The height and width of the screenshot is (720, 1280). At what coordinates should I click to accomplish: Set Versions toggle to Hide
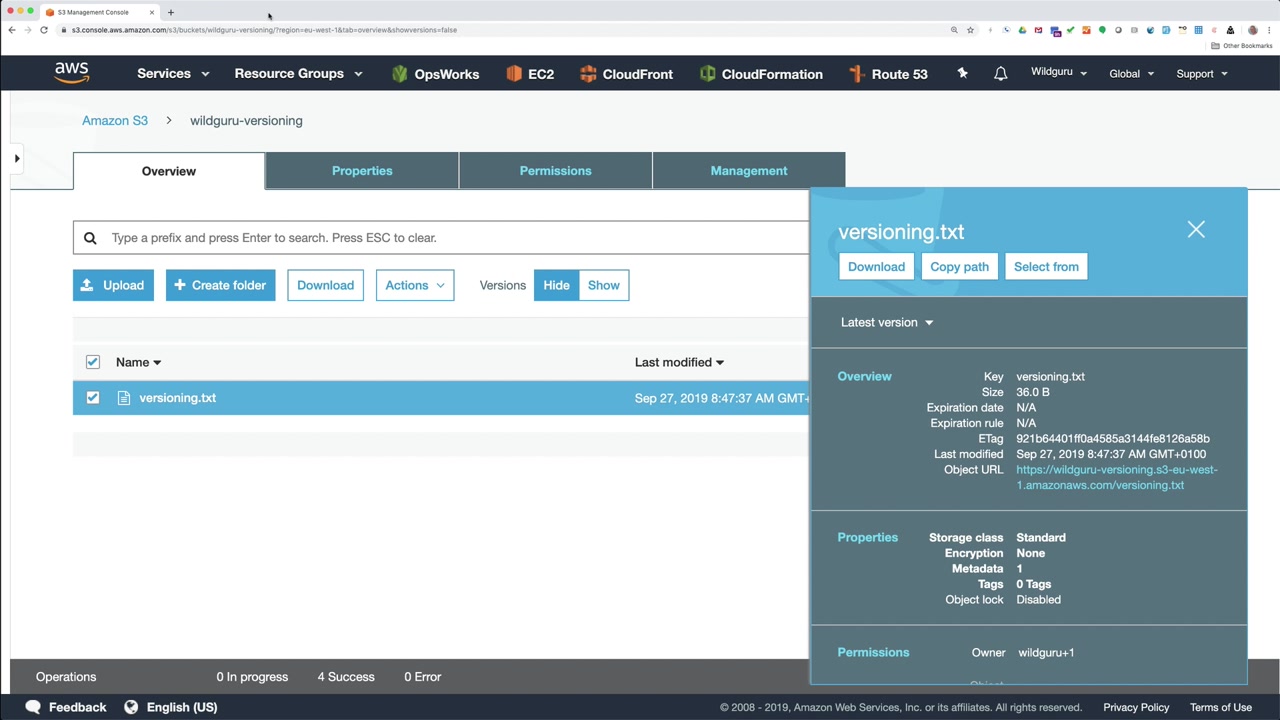tap(556, 285)
